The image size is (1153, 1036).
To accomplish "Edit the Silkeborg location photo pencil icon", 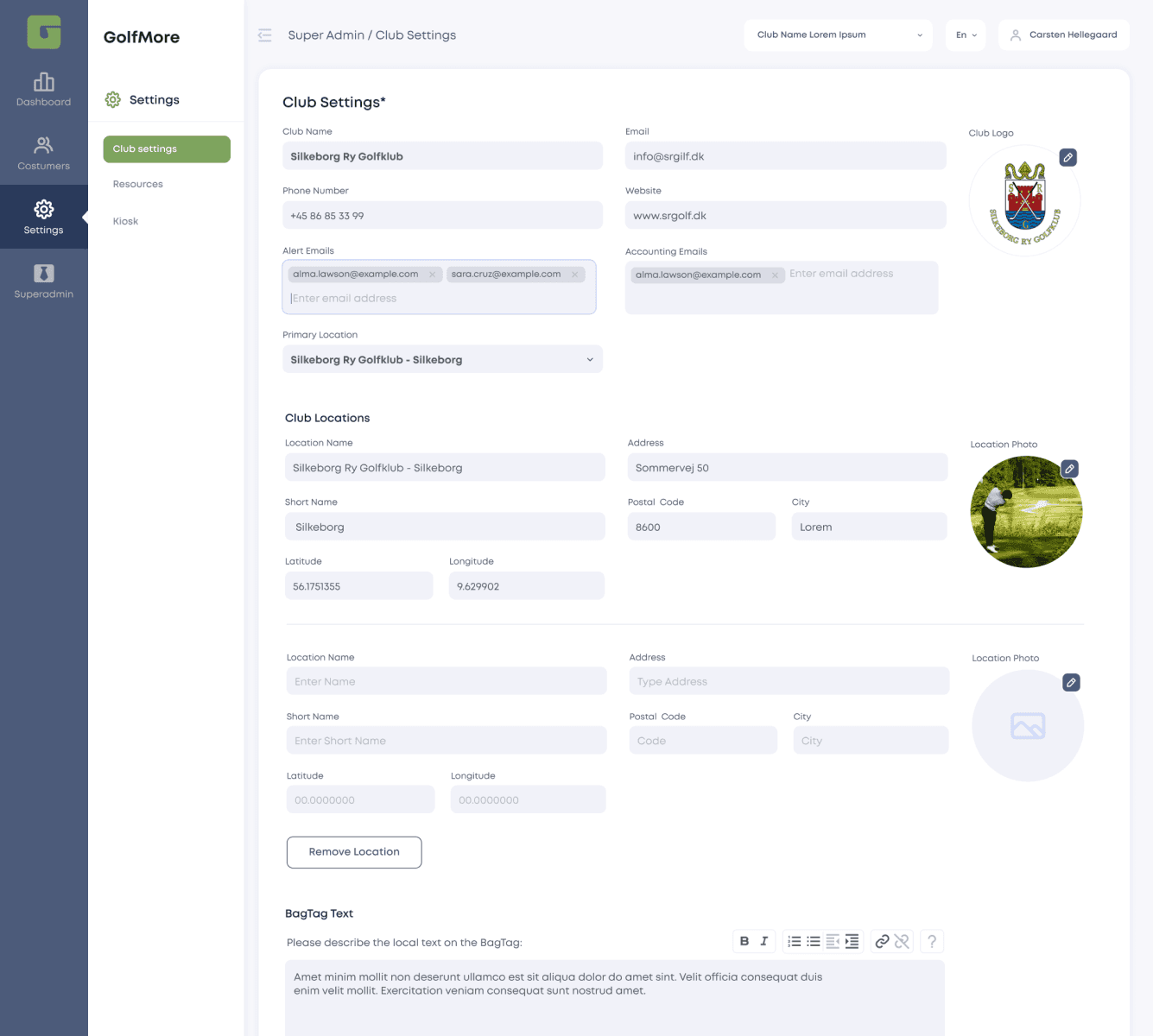I will click(1069, 469).
